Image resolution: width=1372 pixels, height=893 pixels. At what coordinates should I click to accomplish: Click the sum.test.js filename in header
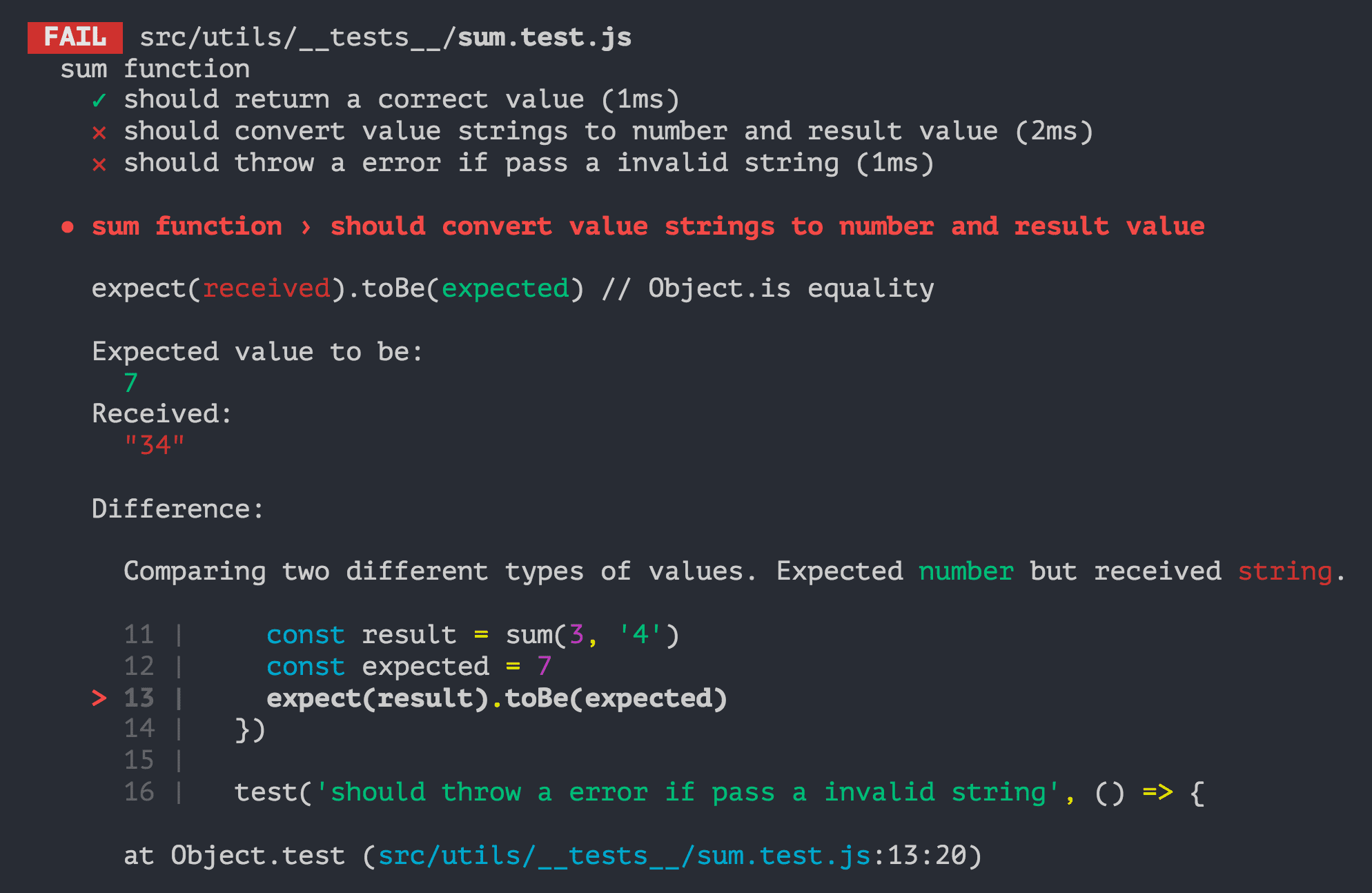(545, 37)
